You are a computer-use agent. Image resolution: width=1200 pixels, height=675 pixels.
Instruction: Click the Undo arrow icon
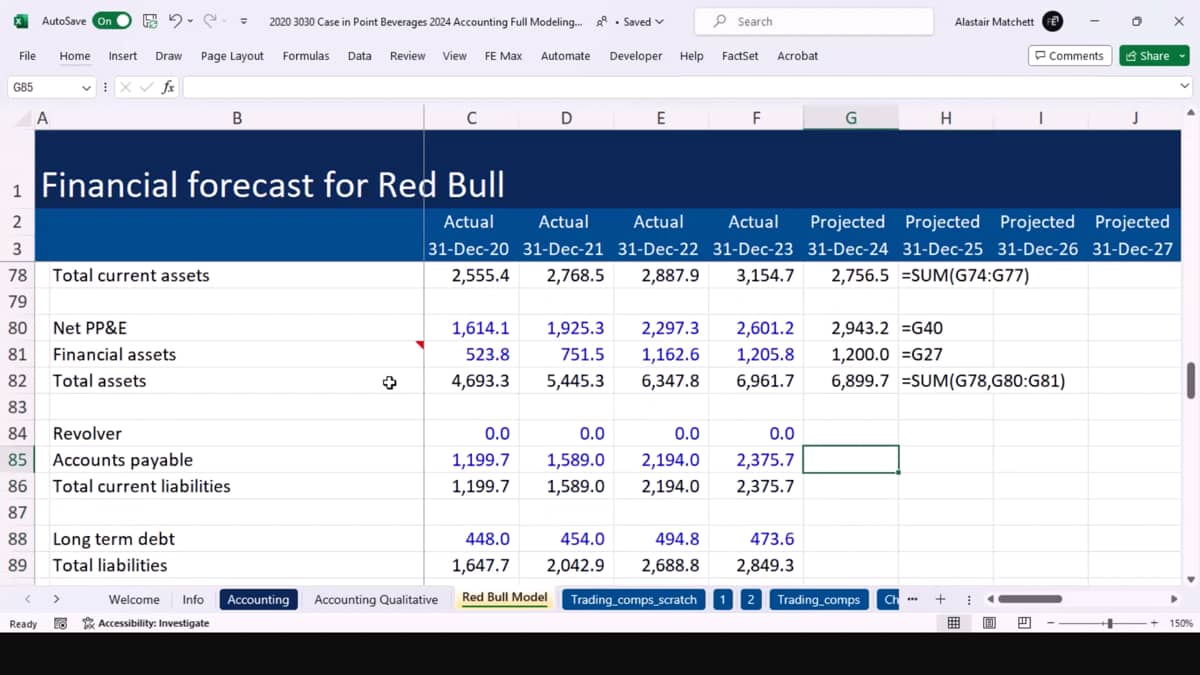coord(175,21)
